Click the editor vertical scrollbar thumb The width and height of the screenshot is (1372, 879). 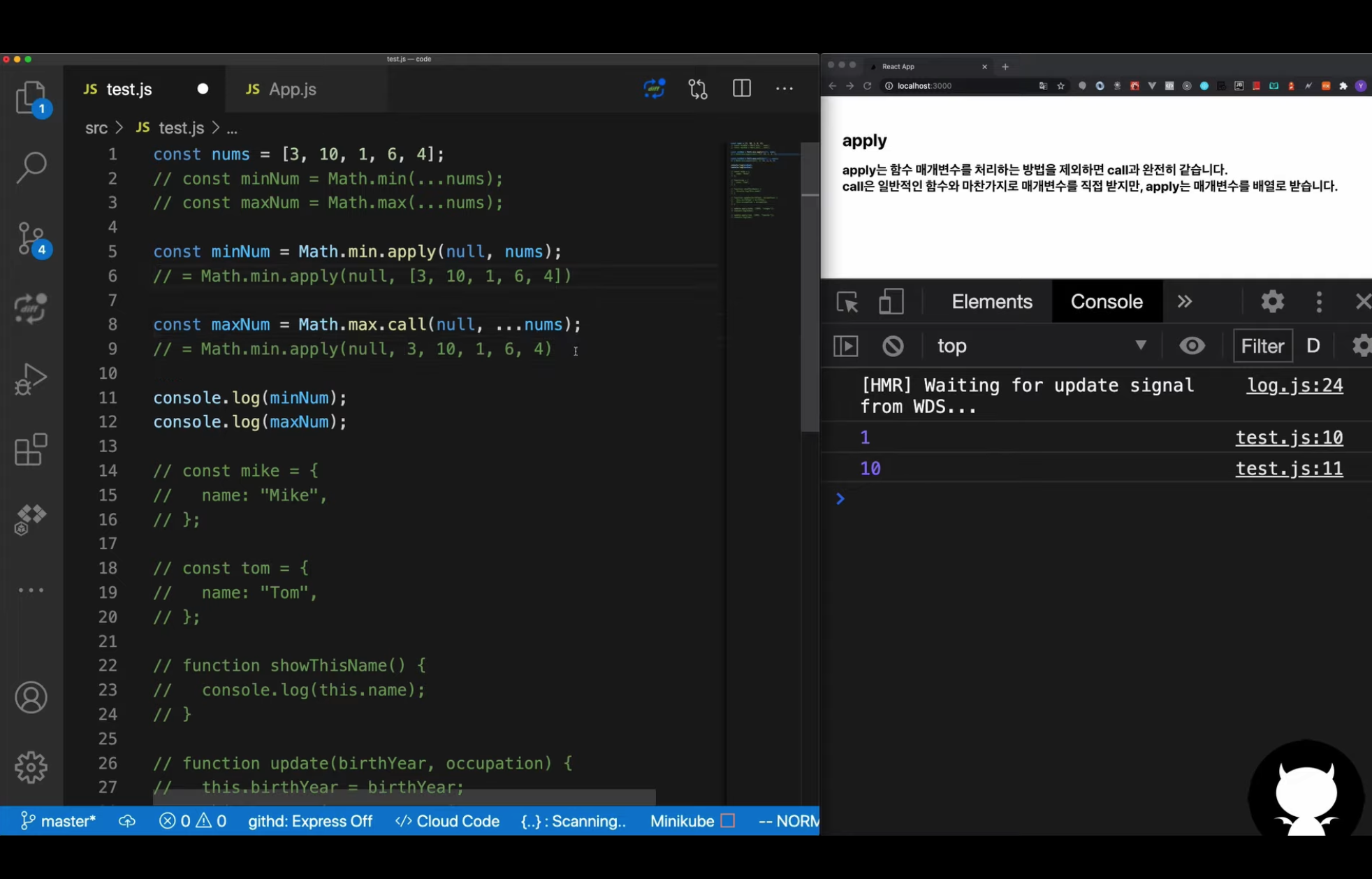tap(810, 286)
